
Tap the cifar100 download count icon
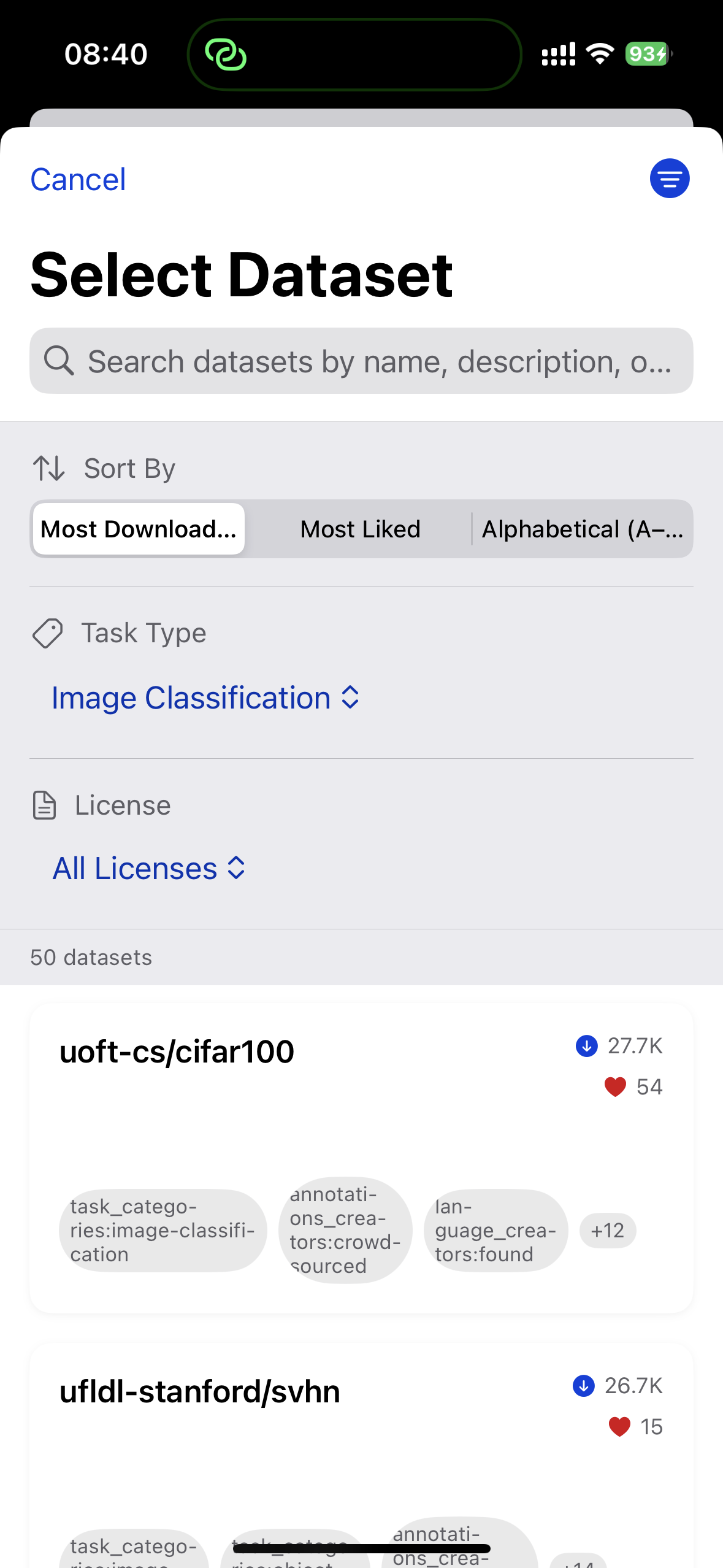tap(586, 1046)
